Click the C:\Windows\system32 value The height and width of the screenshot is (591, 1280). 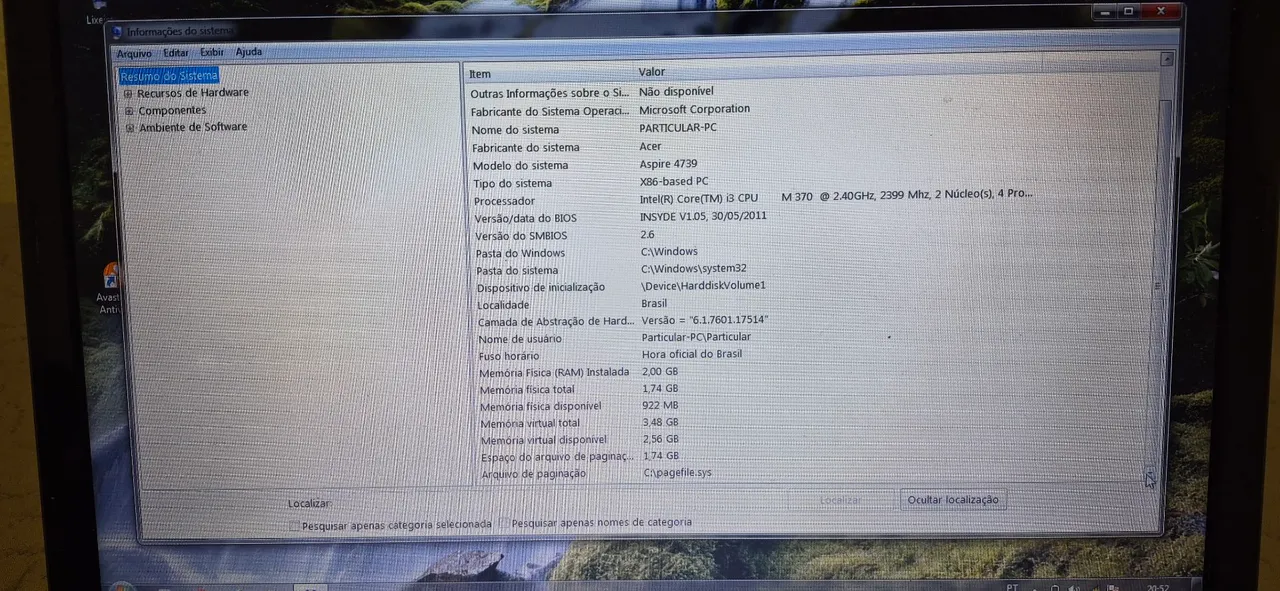click(x=694, y=269)
